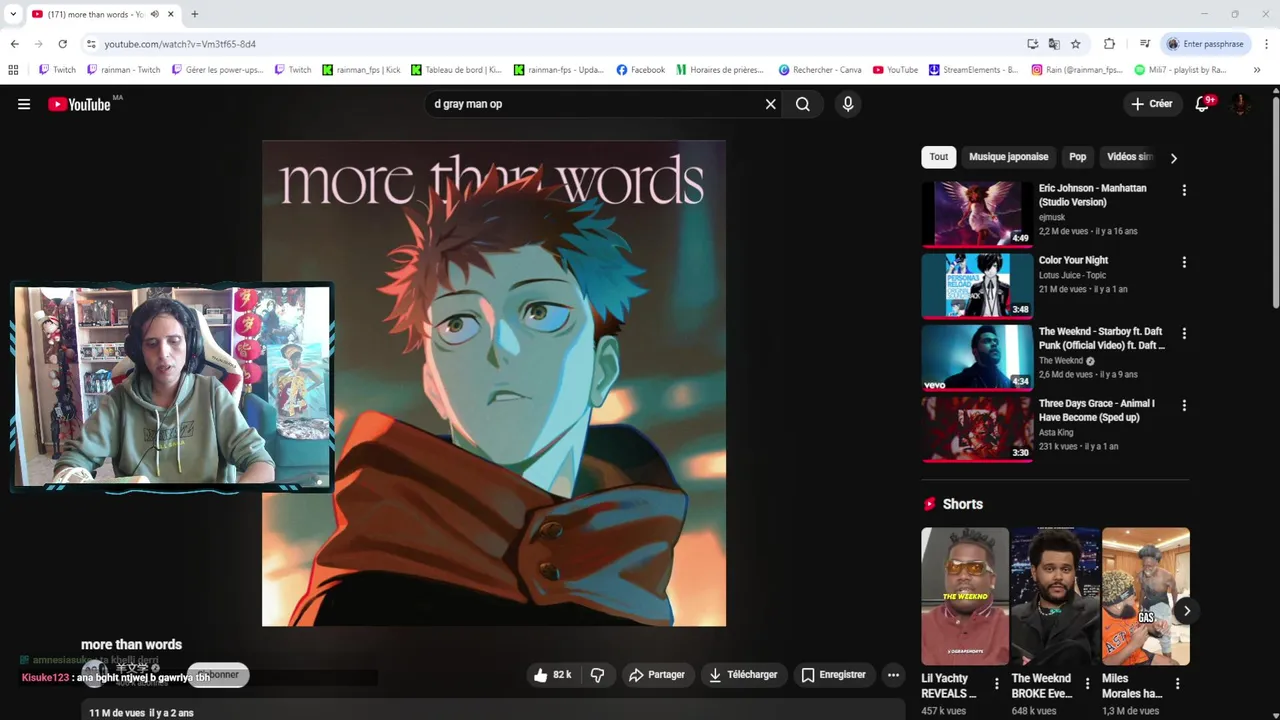Open options for the Lil Yachty short
This screenshot has width=1280, height=720.
pyautogui.click(x=996, y=684)
